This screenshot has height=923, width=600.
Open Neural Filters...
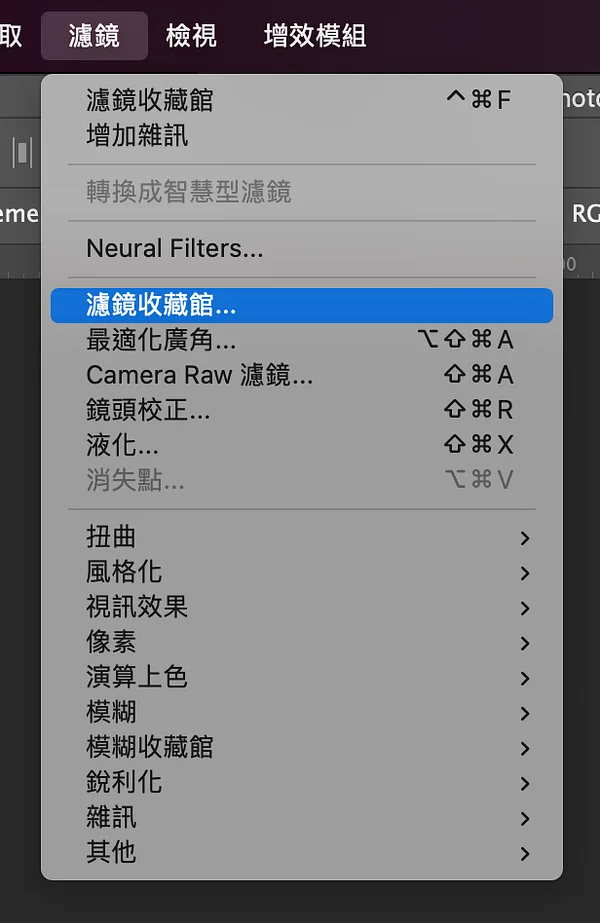301,248
